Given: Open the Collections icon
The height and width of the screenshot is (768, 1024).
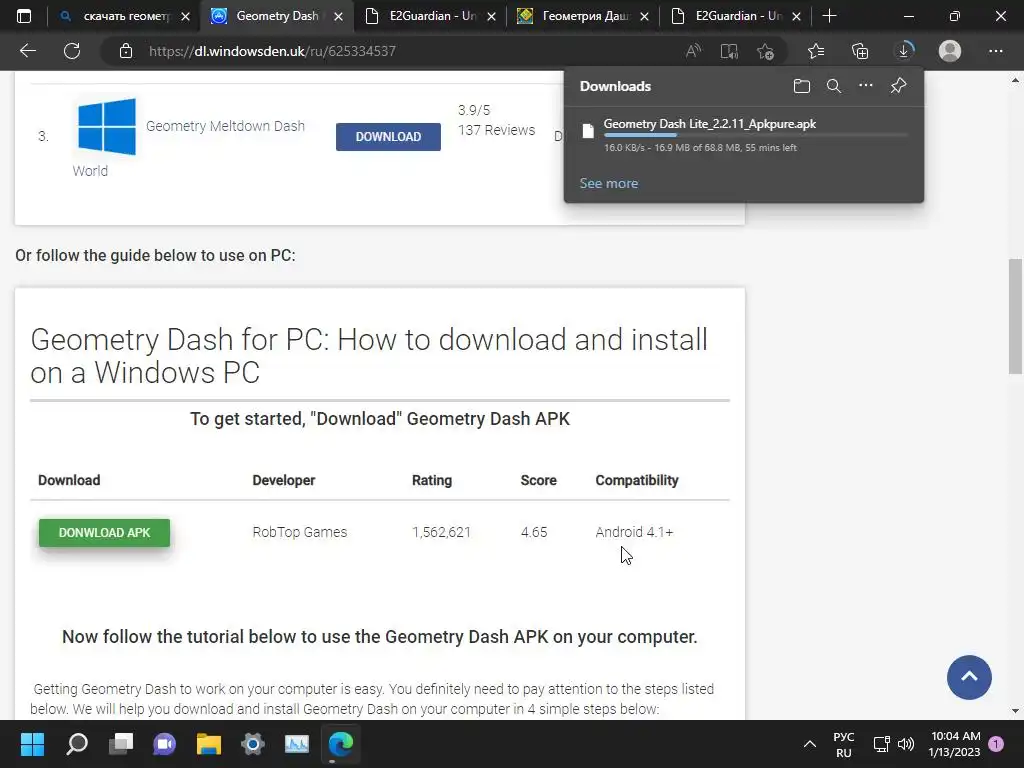Looking at the screenshot, I should pyautogui.click(x=860, y=51).
